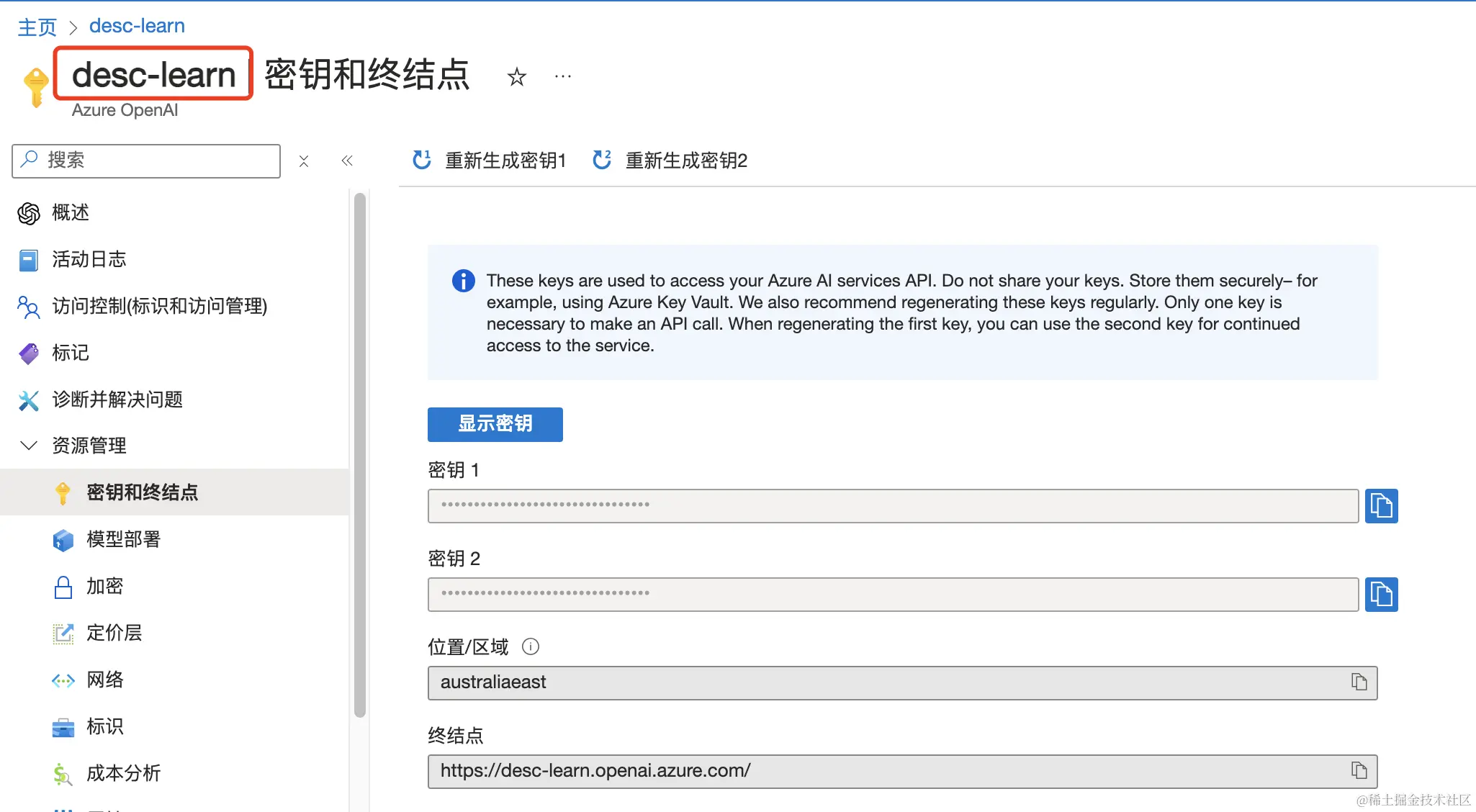Go to 主页 via breadcrumb link

[37, 27]
